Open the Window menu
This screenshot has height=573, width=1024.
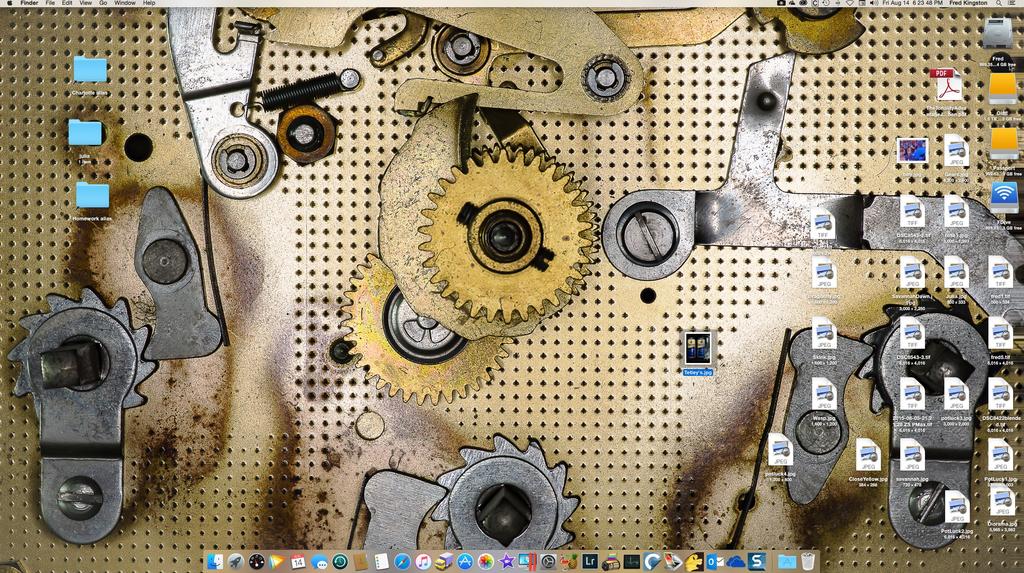click(125, 4)
